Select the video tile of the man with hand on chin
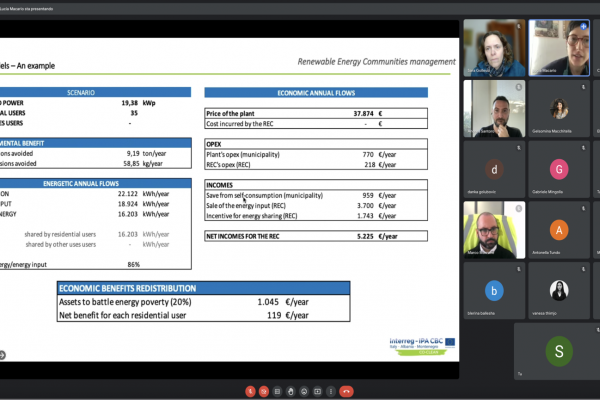The height and width of the screenshot is (400, 600). coord(494,108)
